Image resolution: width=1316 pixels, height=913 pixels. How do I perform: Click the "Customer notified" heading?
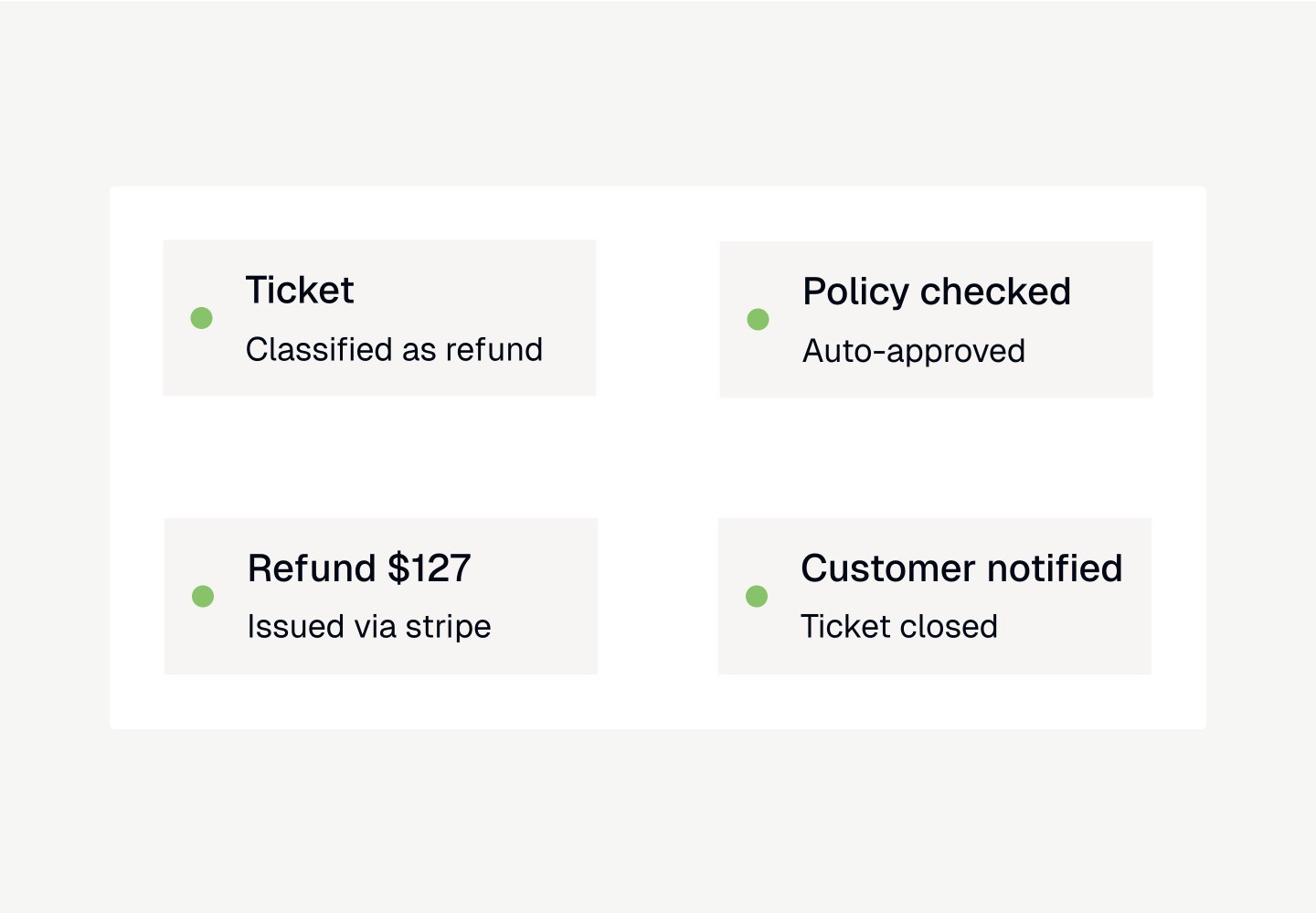click(960, 568)
